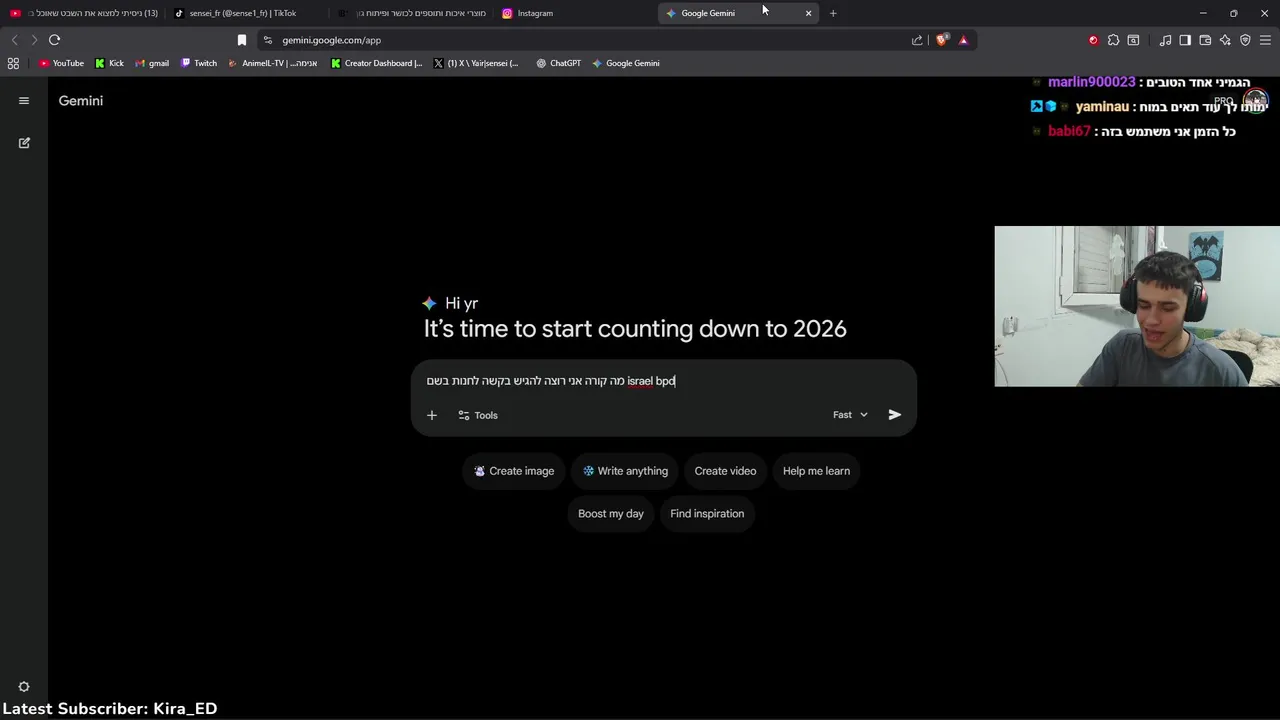The height and width of the screenshot is (720, 1280).
Task: Click the red recording extension icon
Action: pos(1093,40)
